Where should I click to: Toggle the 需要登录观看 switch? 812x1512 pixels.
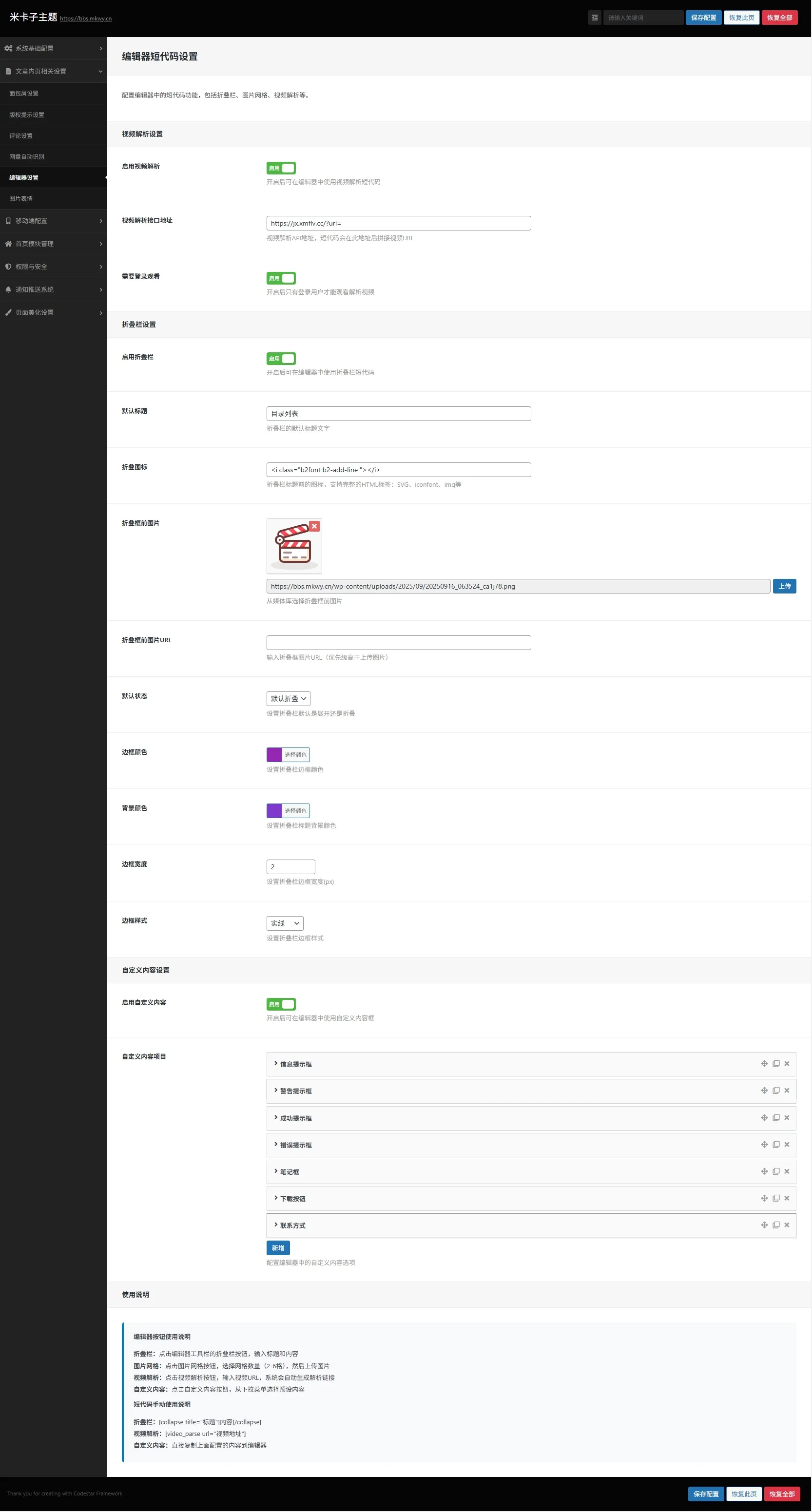(281, 278)
